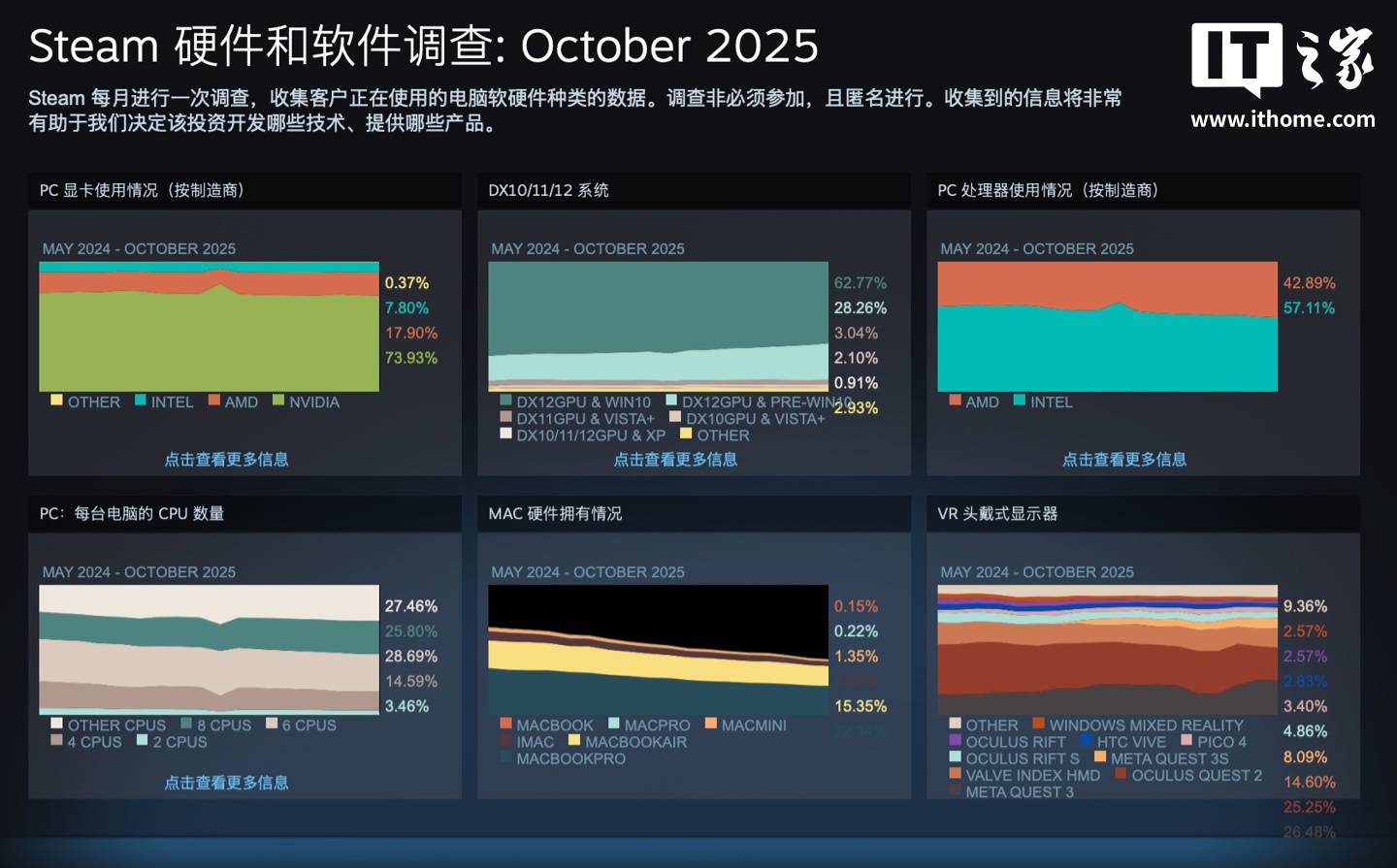
Task: Click OTHER legend swatch in 显卡使用情况 panel
Action: (56, 401)
